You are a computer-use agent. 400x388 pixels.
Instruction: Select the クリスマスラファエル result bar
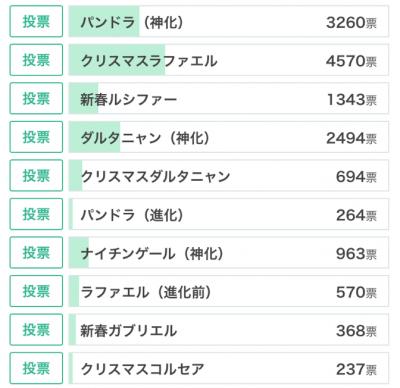(229, 60)
